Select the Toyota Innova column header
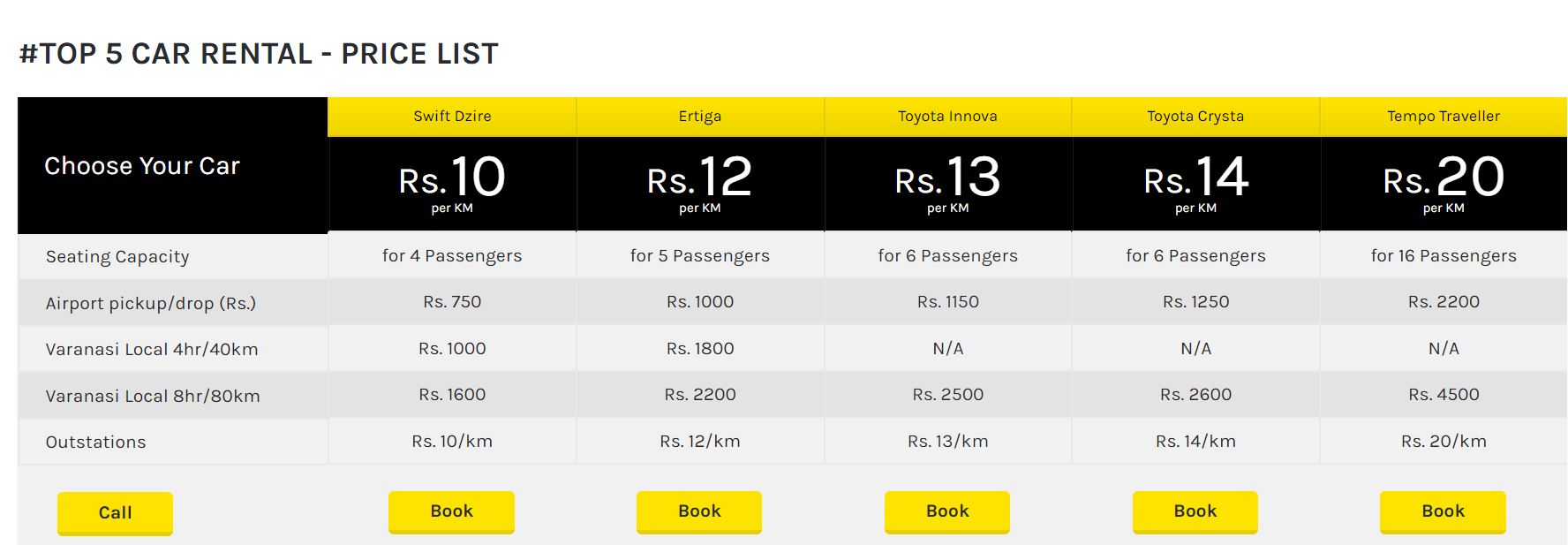The width and height of the screenshot is (1568, 545). click(946, 116)
